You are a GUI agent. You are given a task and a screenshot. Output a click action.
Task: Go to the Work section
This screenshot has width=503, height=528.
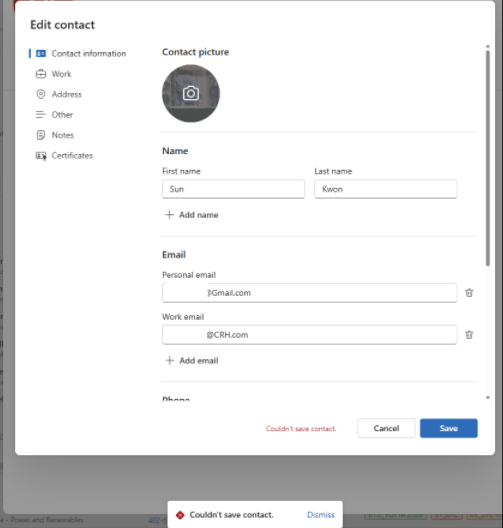[x=54, y=74]
